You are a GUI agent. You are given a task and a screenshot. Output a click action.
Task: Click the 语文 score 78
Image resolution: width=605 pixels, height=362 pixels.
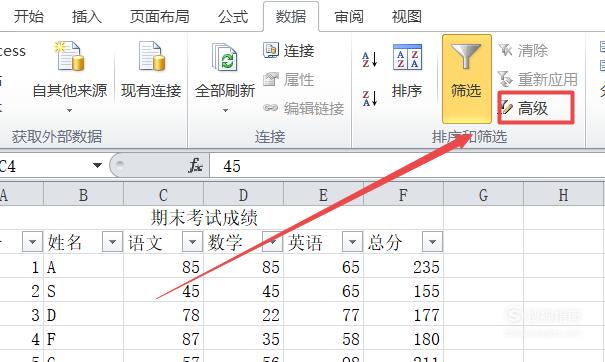[x=163, y=315]
